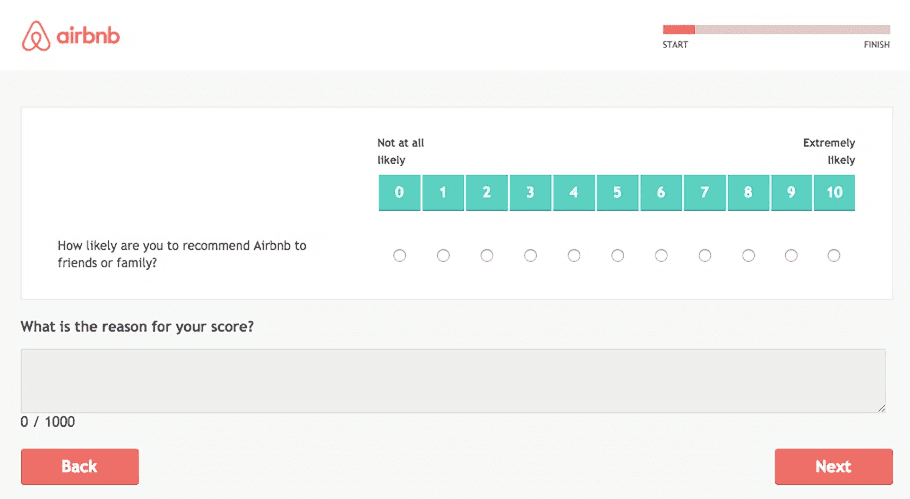Select the radio button for score 4

[x=574, y=255]
